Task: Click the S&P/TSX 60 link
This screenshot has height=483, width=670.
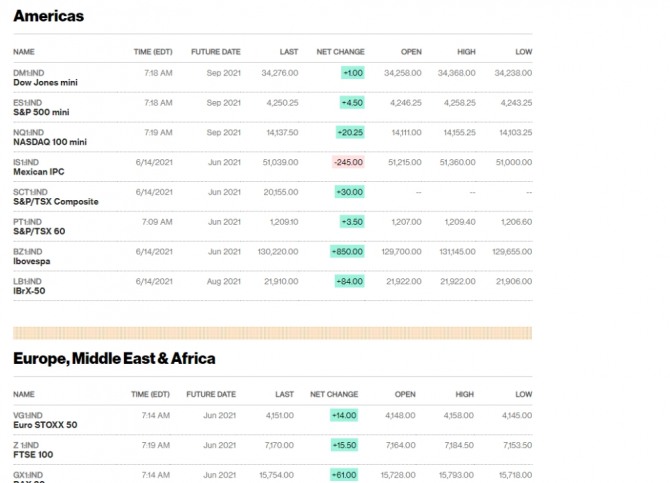Action: (x=41, y=231)
